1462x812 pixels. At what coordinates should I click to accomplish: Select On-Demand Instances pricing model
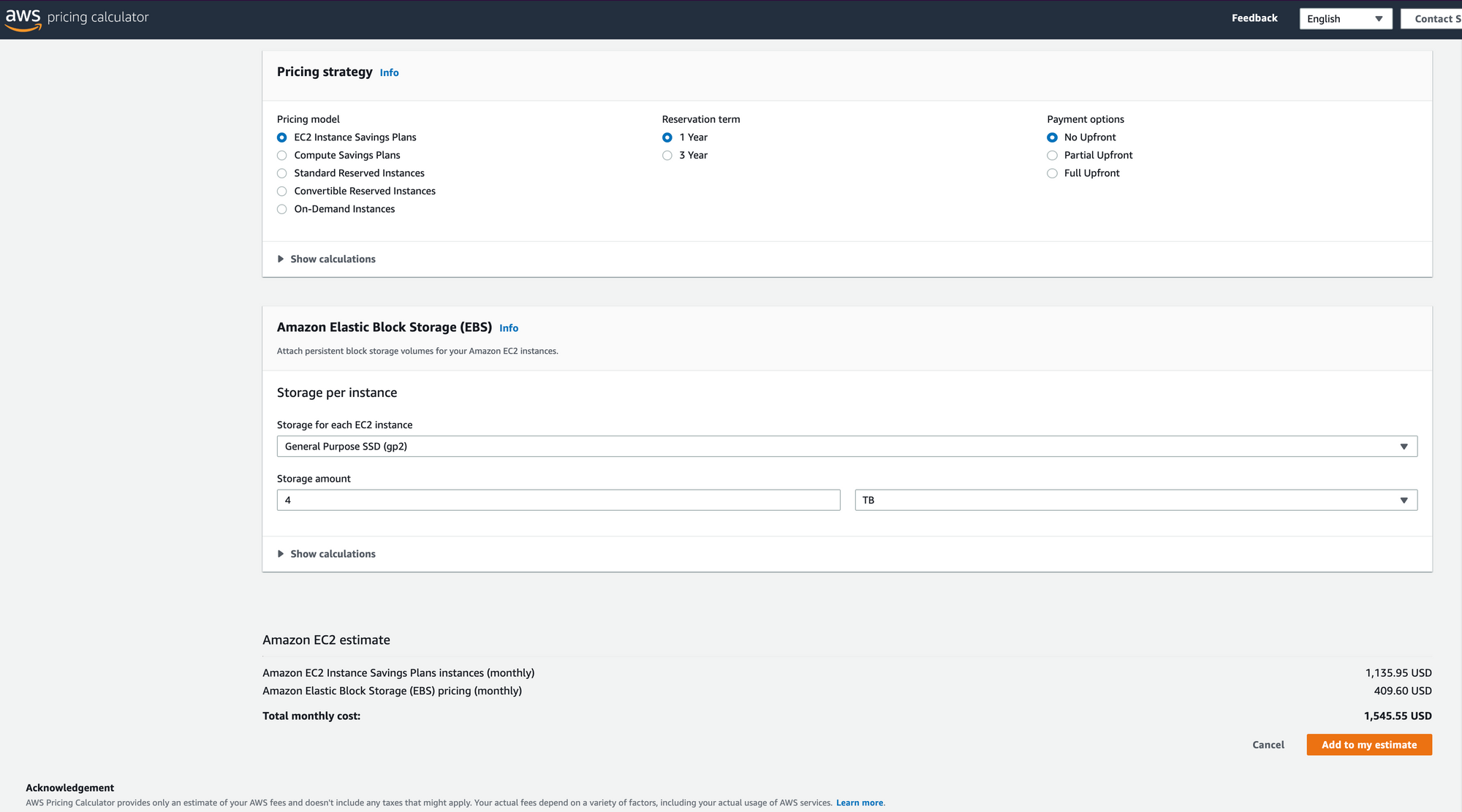[x=282, y=209]
